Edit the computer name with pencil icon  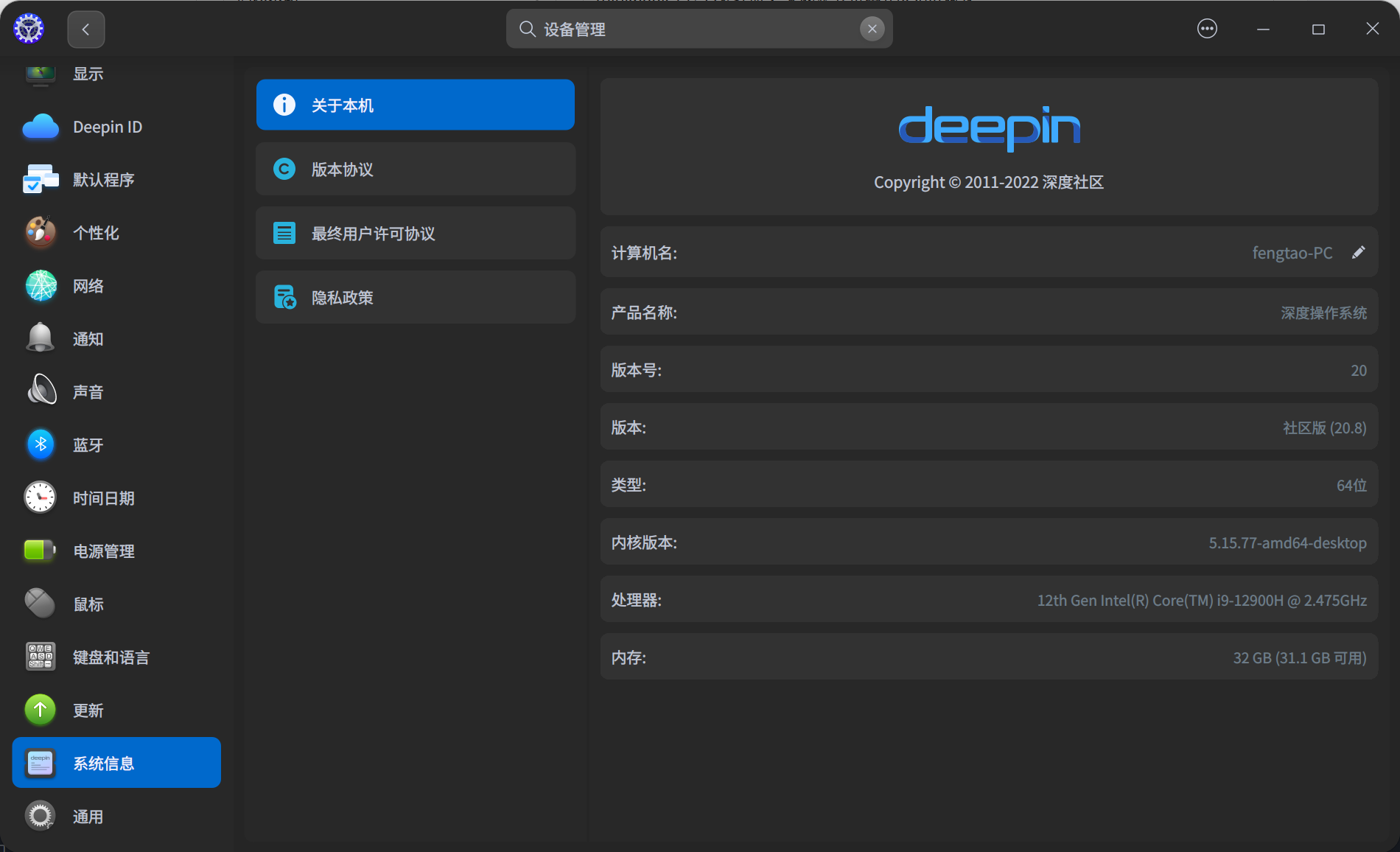1358,253
